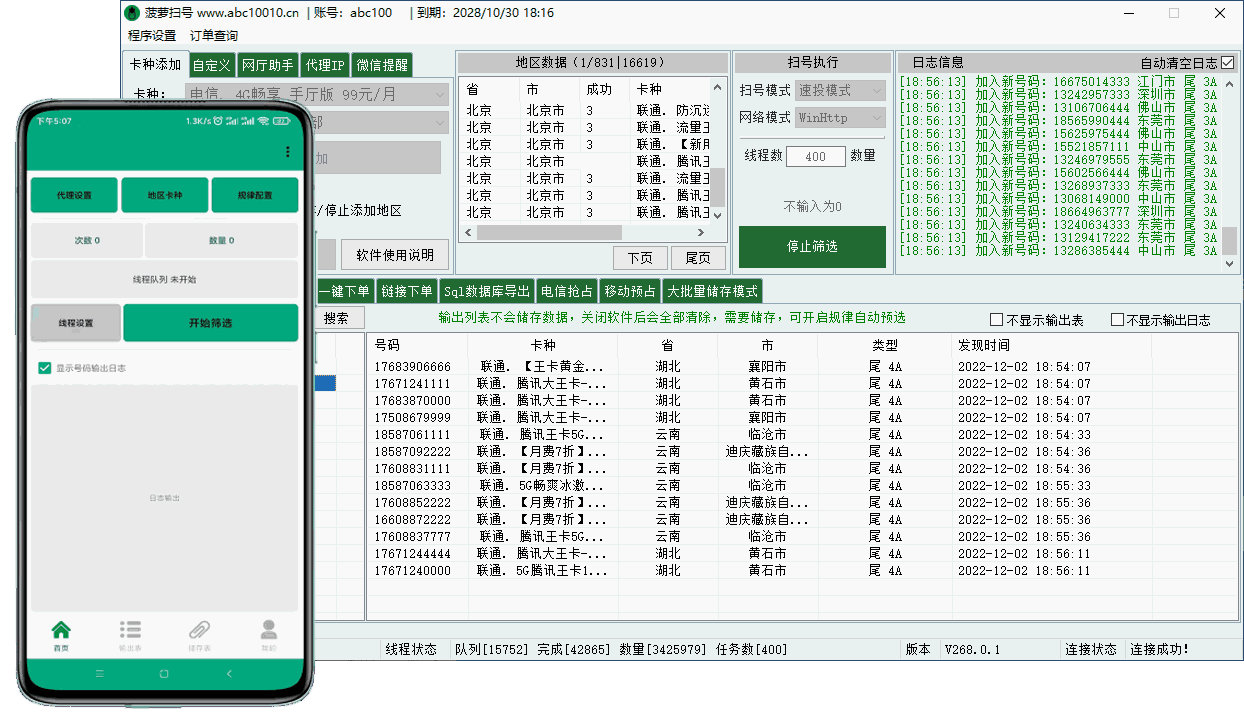Uncheck 显示号码输出日志 on the phone
Image resolution: width=1244 pixels, height=713 pixels.
(44, 368)
